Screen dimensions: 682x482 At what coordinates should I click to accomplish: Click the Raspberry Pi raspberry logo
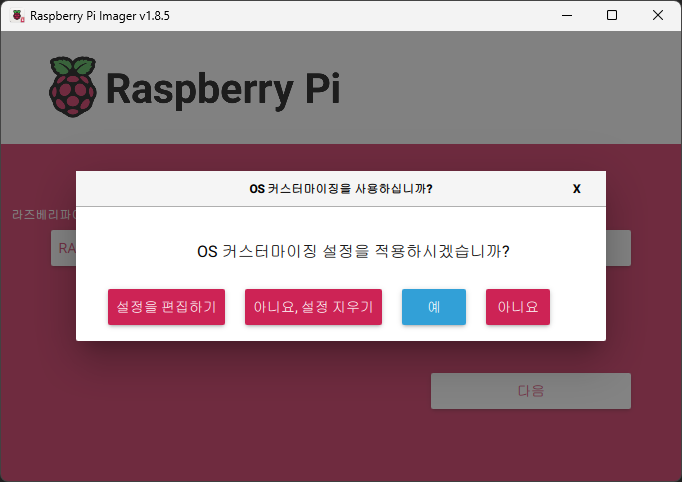[x=72, y=87]
